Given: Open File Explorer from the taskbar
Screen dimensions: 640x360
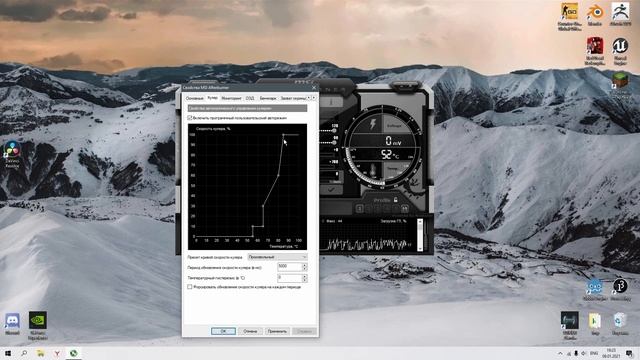Looking at the screenshot, I should (40, 353).
